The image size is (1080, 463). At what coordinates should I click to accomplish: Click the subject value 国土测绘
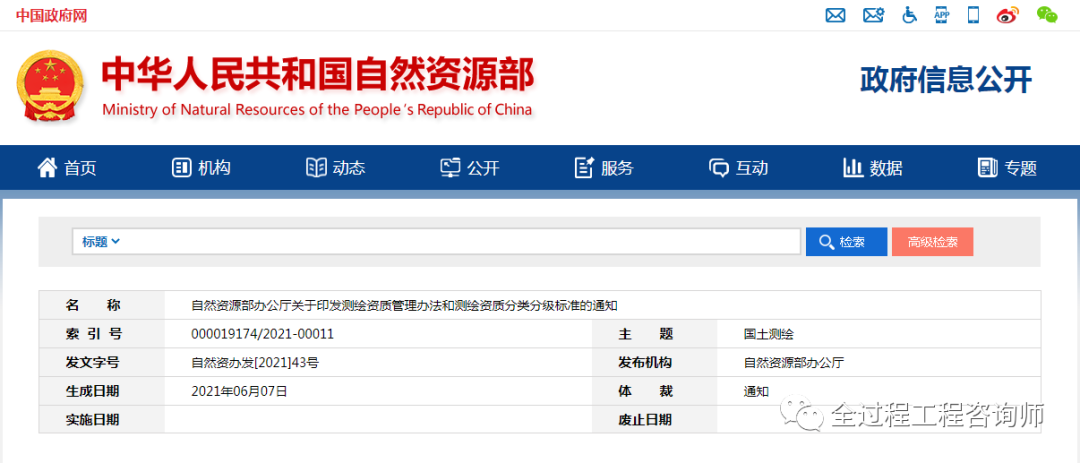pos(769,334)
